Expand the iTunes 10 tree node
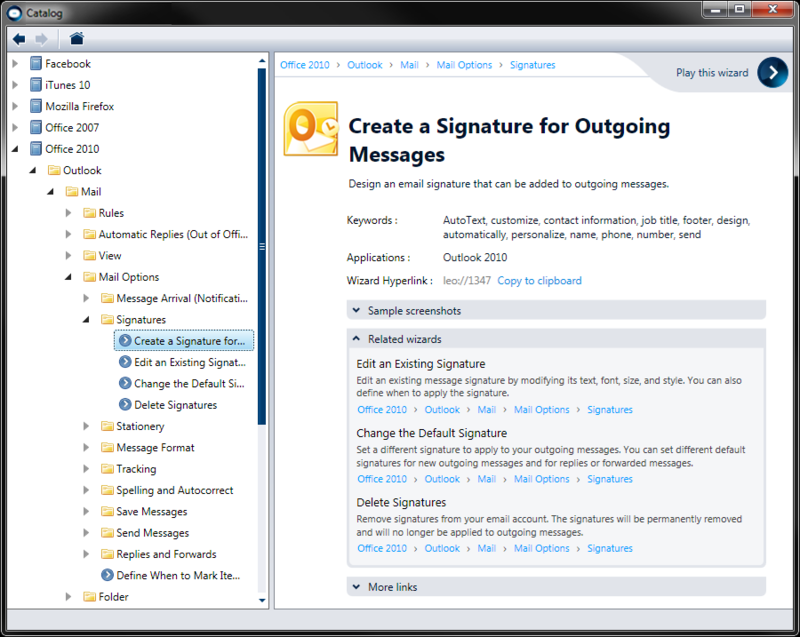The height and width of the screenshot is (637, 800). pos(15,85)
